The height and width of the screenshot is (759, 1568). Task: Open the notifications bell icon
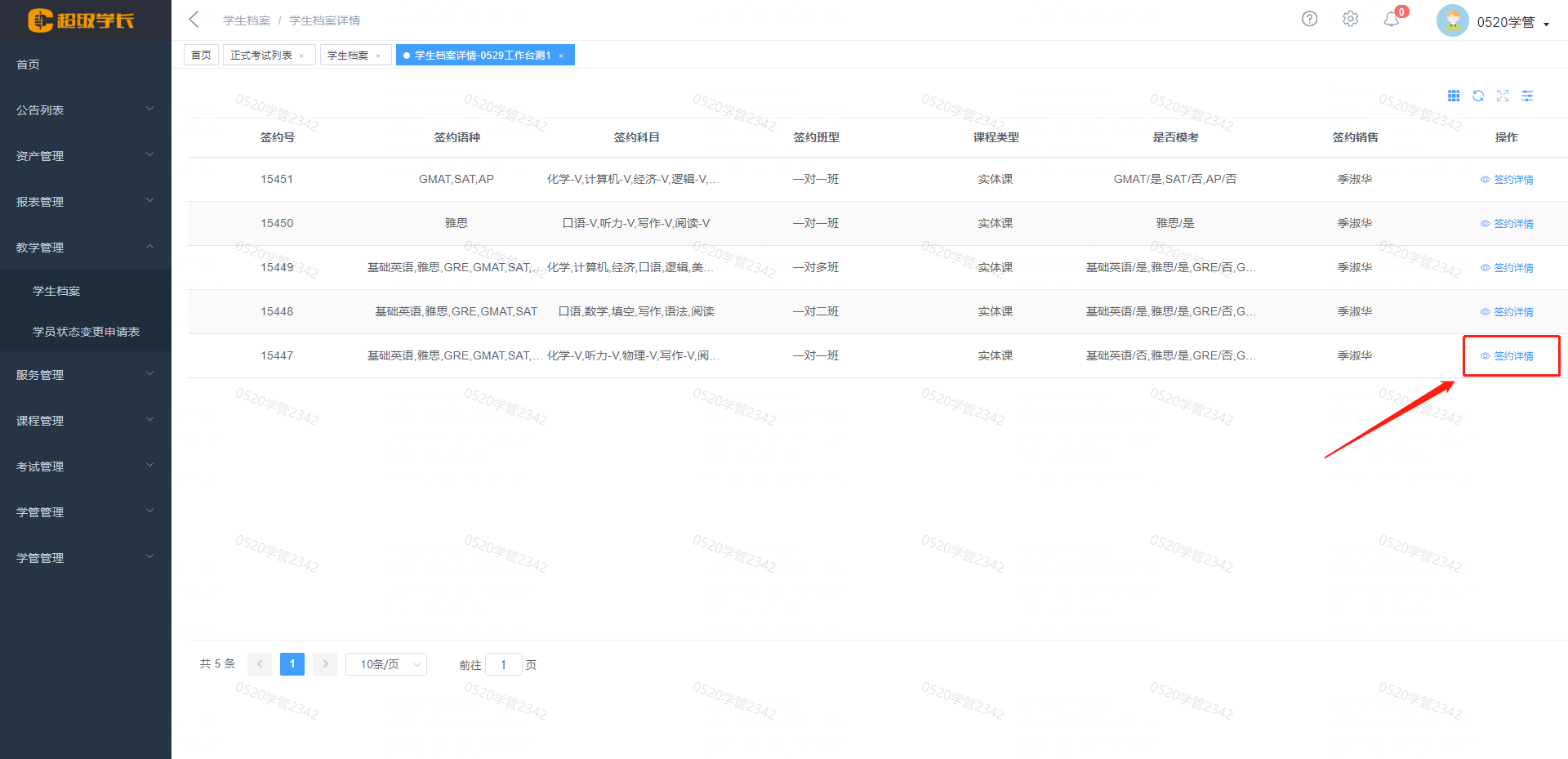click(1392, 20)
